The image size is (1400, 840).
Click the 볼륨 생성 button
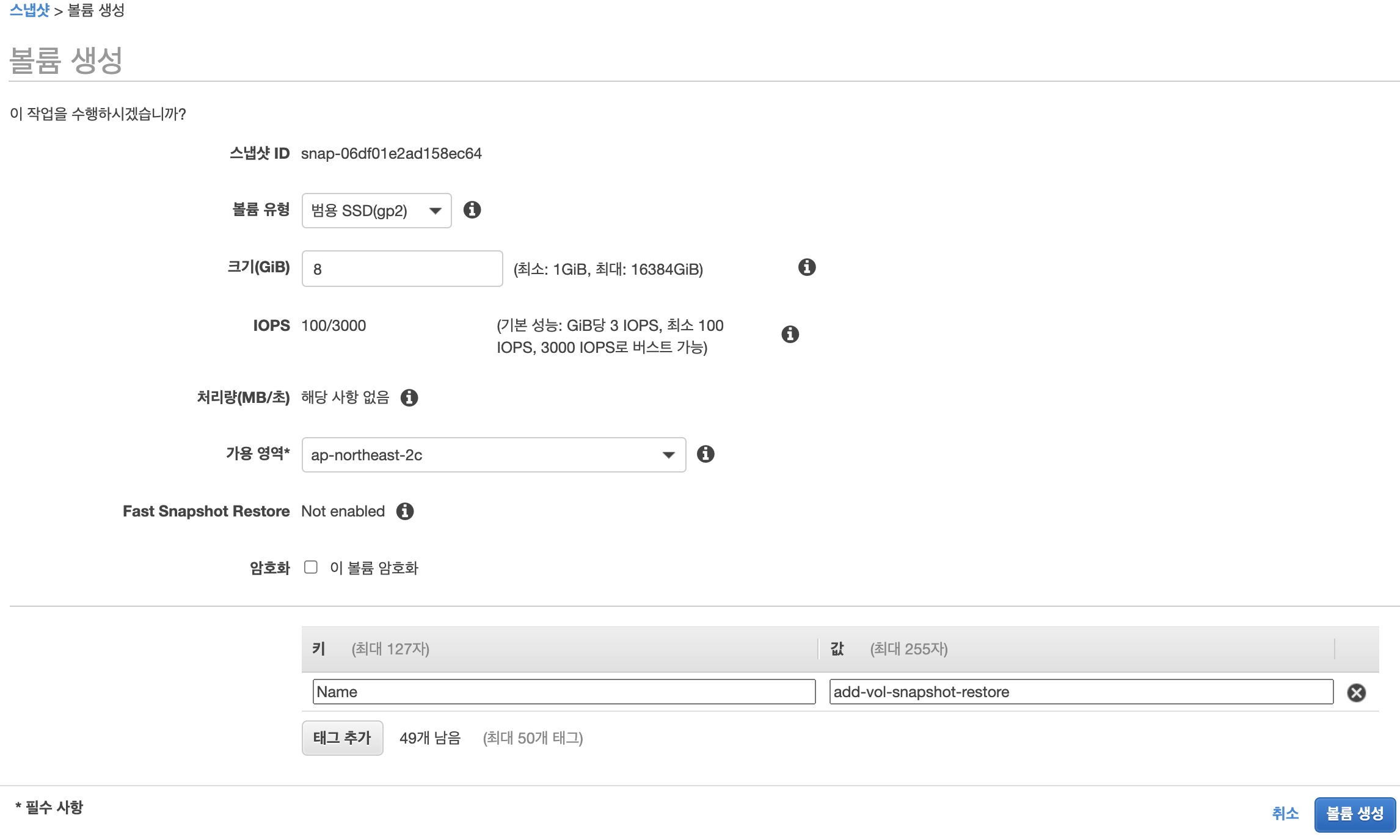point(1354,814)
